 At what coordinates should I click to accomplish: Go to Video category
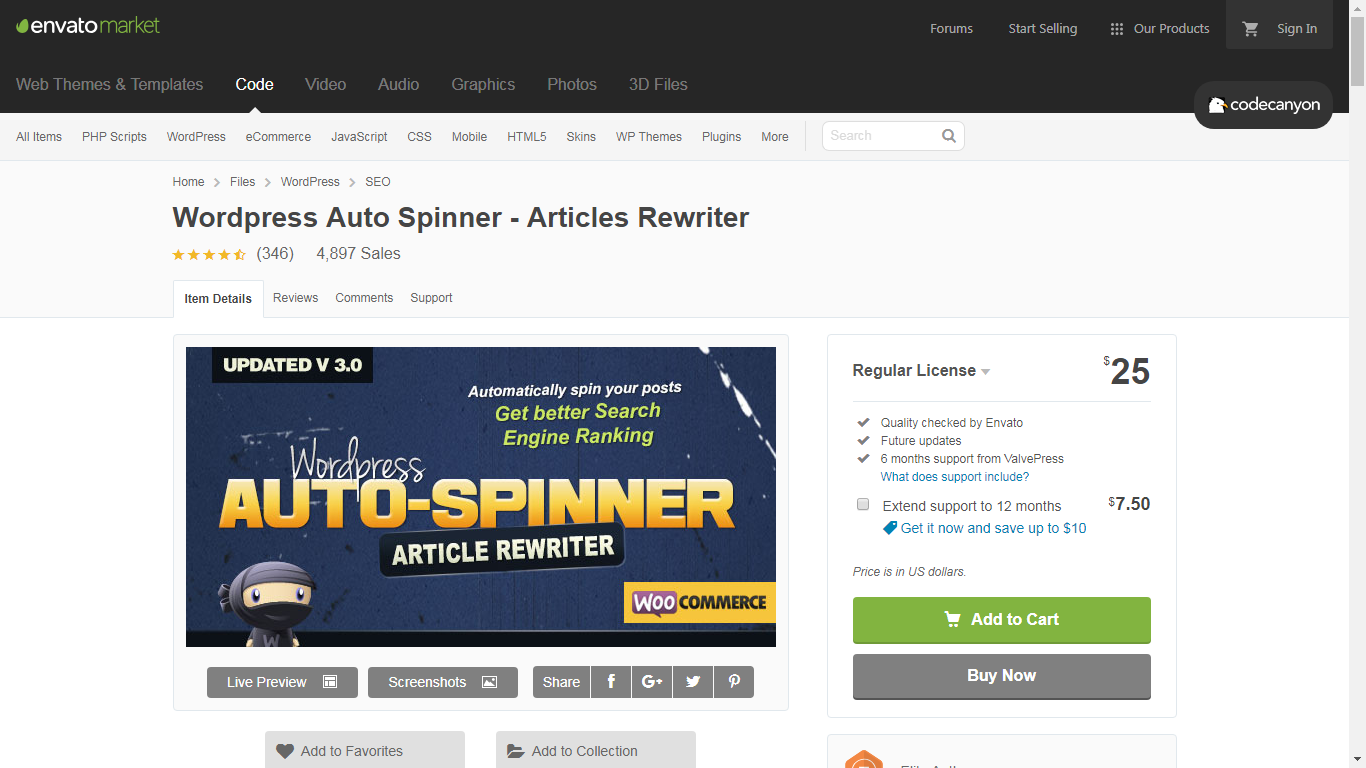325,85
